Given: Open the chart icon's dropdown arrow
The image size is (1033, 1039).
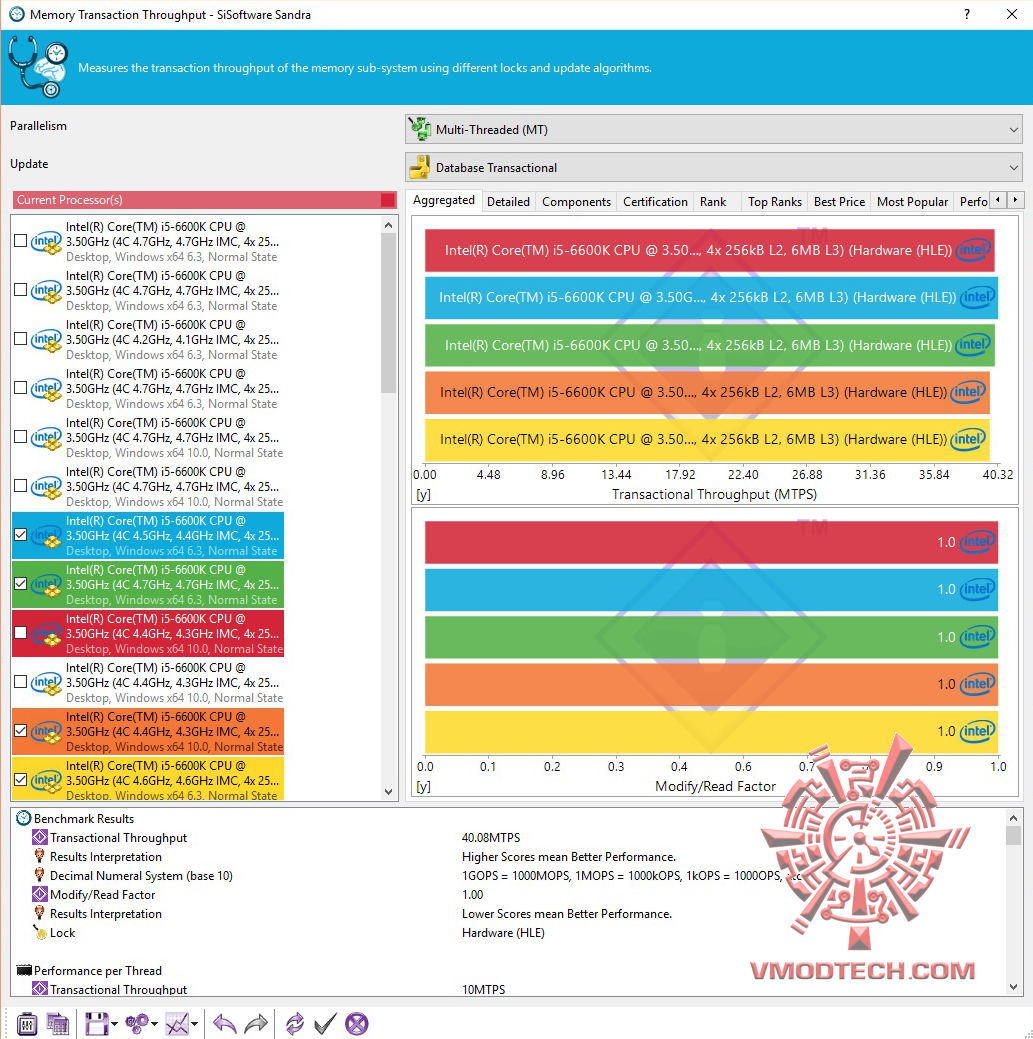Looking at the screenshot, I should tap(195, 1024).
